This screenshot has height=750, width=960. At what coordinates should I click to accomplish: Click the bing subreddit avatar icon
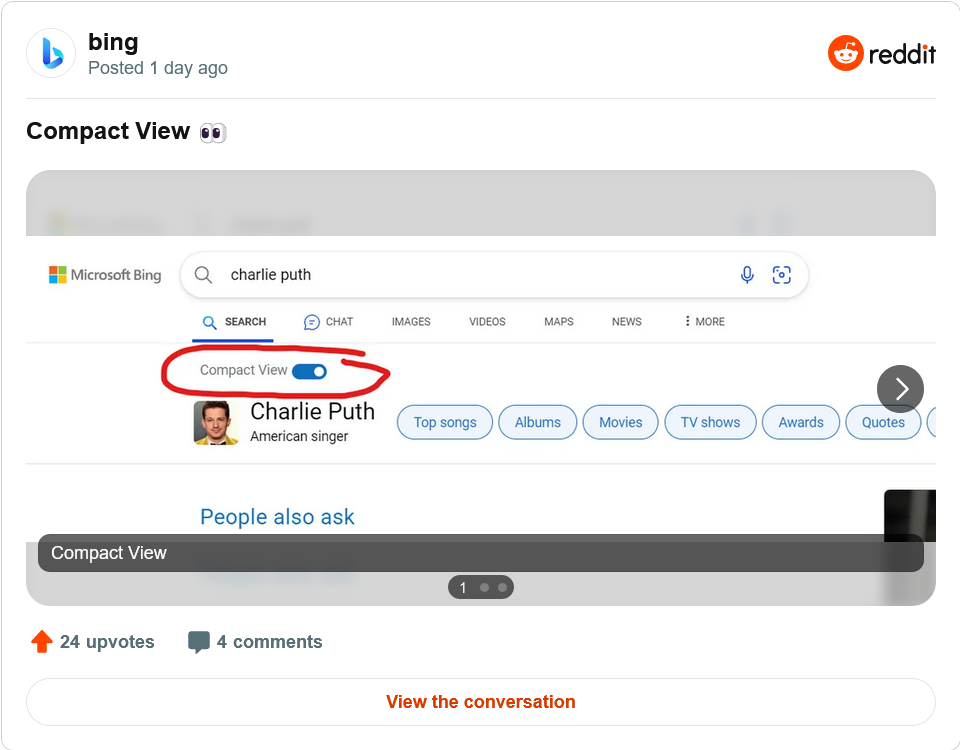(51, 53)
